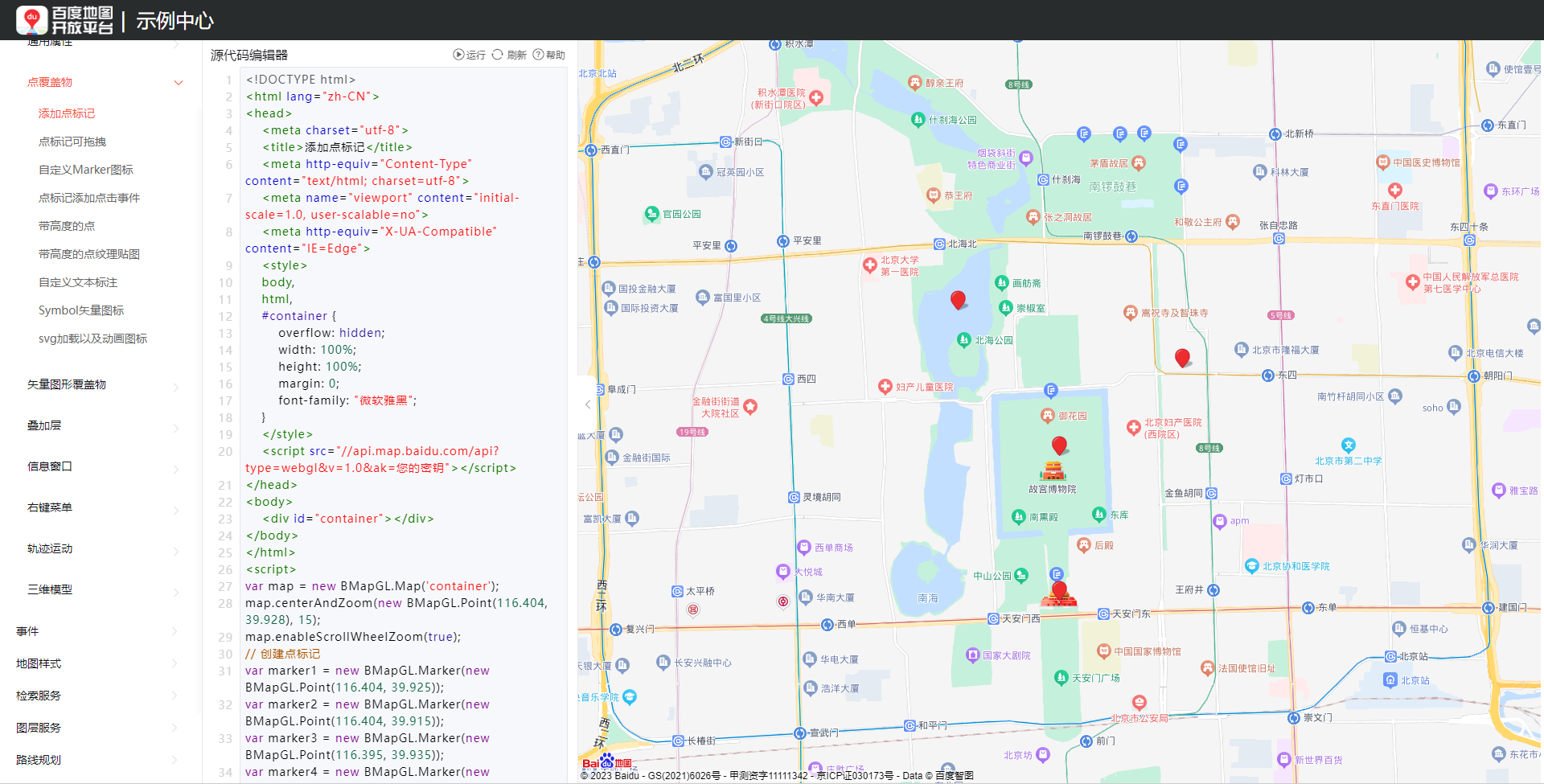Click 北京站 railway station icon
This screenshot has height=784, width=1544.
[1390, 680]
